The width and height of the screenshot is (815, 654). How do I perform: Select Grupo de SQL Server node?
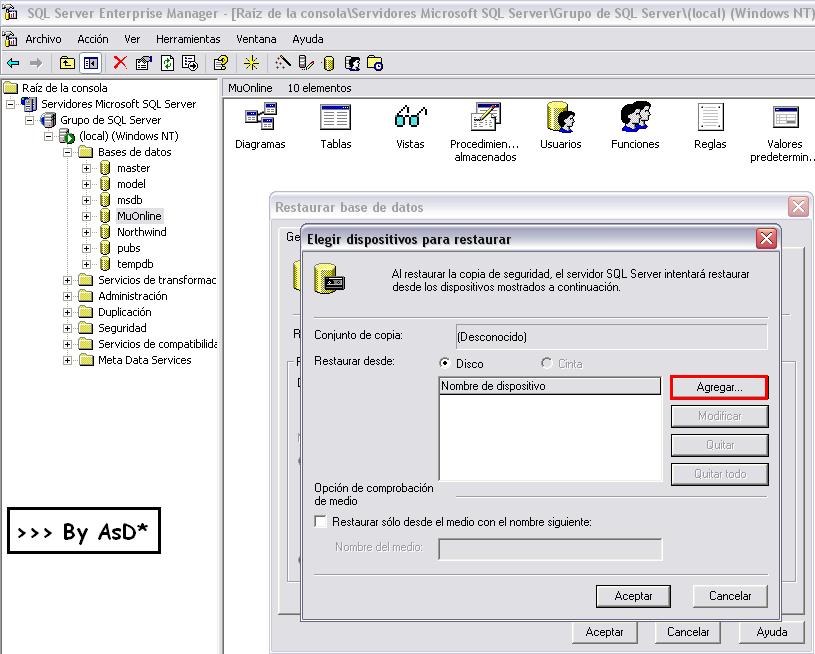click(111, 120)
